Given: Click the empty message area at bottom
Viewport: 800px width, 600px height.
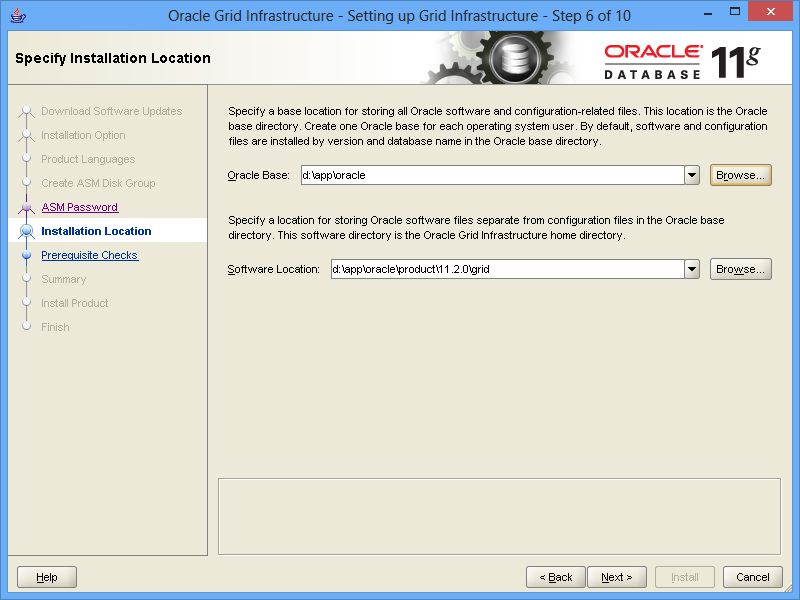Looking at the screenshot, I should (499, 516).
